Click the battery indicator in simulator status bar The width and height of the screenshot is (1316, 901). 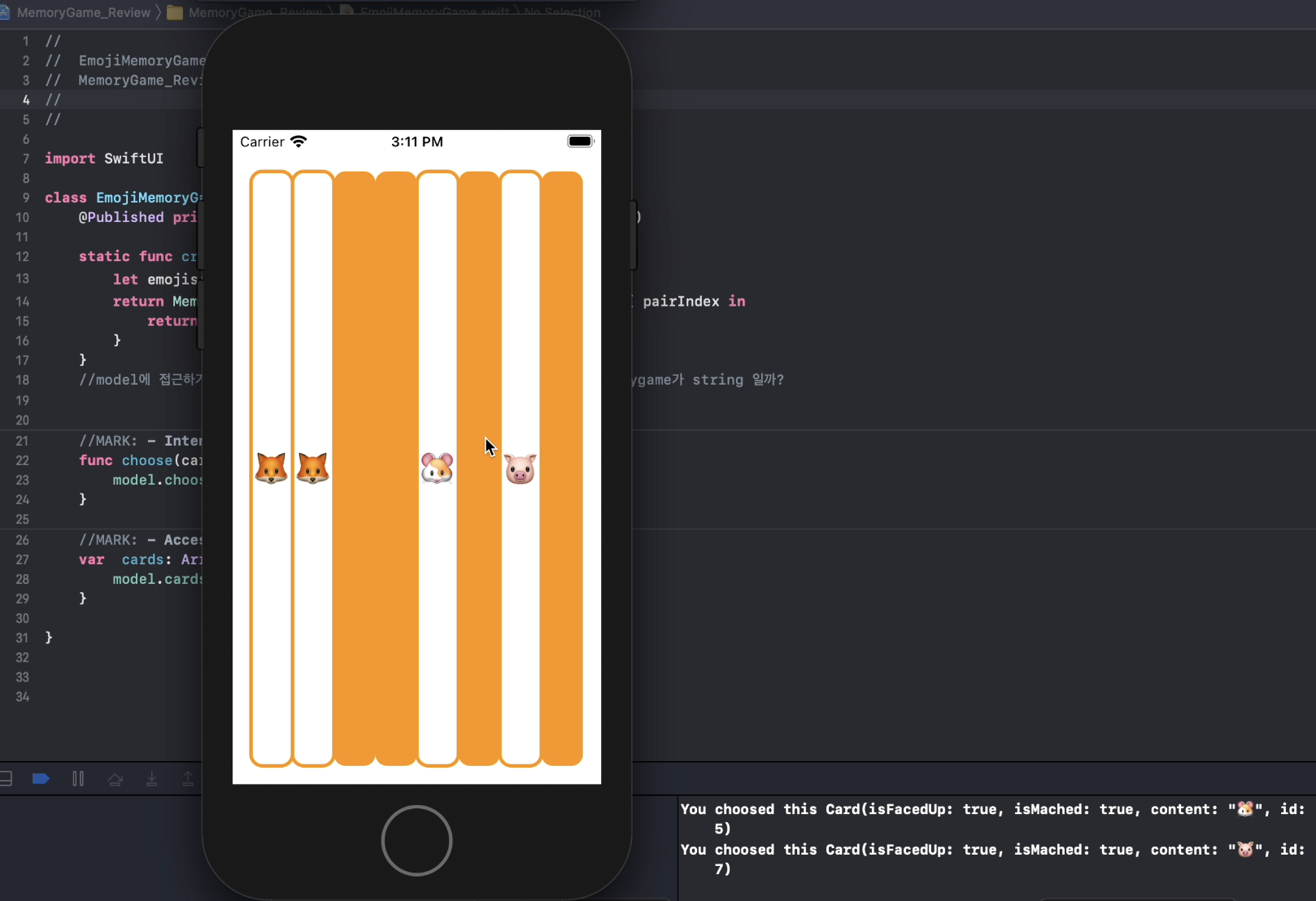click(x=580, y=141)
